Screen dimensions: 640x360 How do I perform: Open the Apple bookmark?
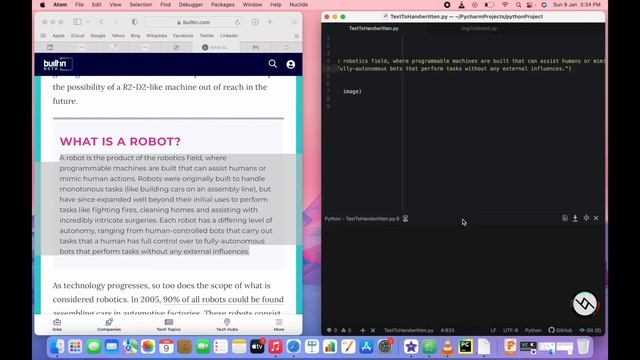tap(58, 36)
